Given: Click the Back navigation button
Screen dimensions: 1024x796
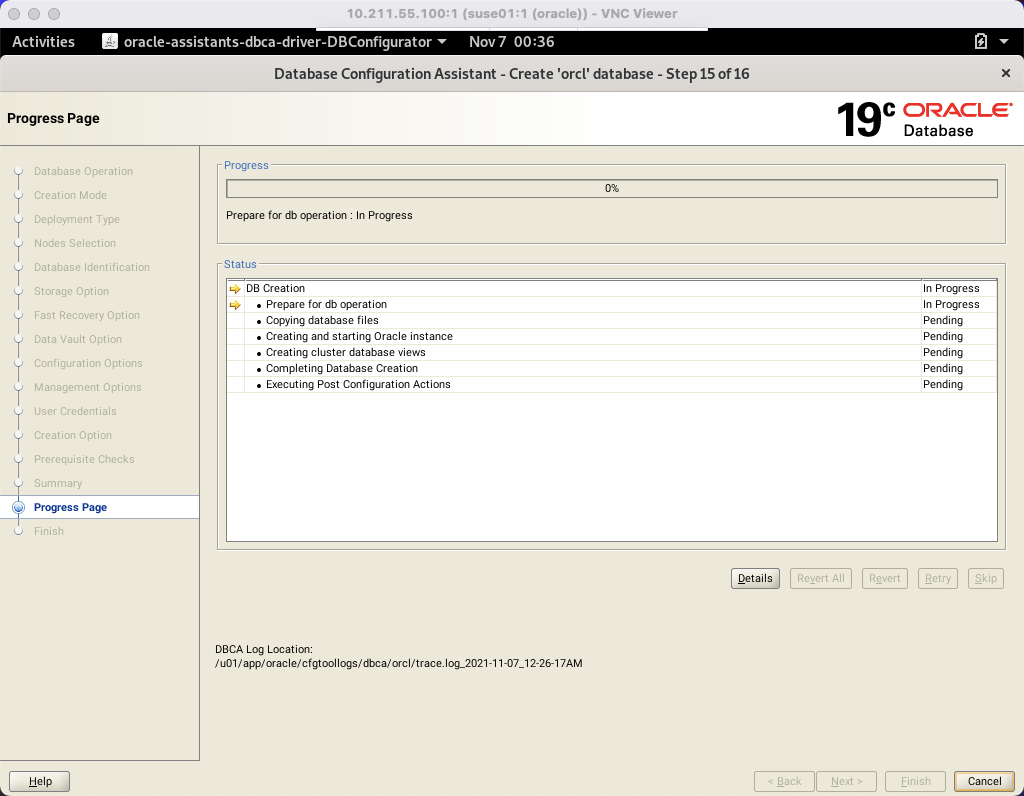Looking at the screenshot, I should tap(784, 782).
